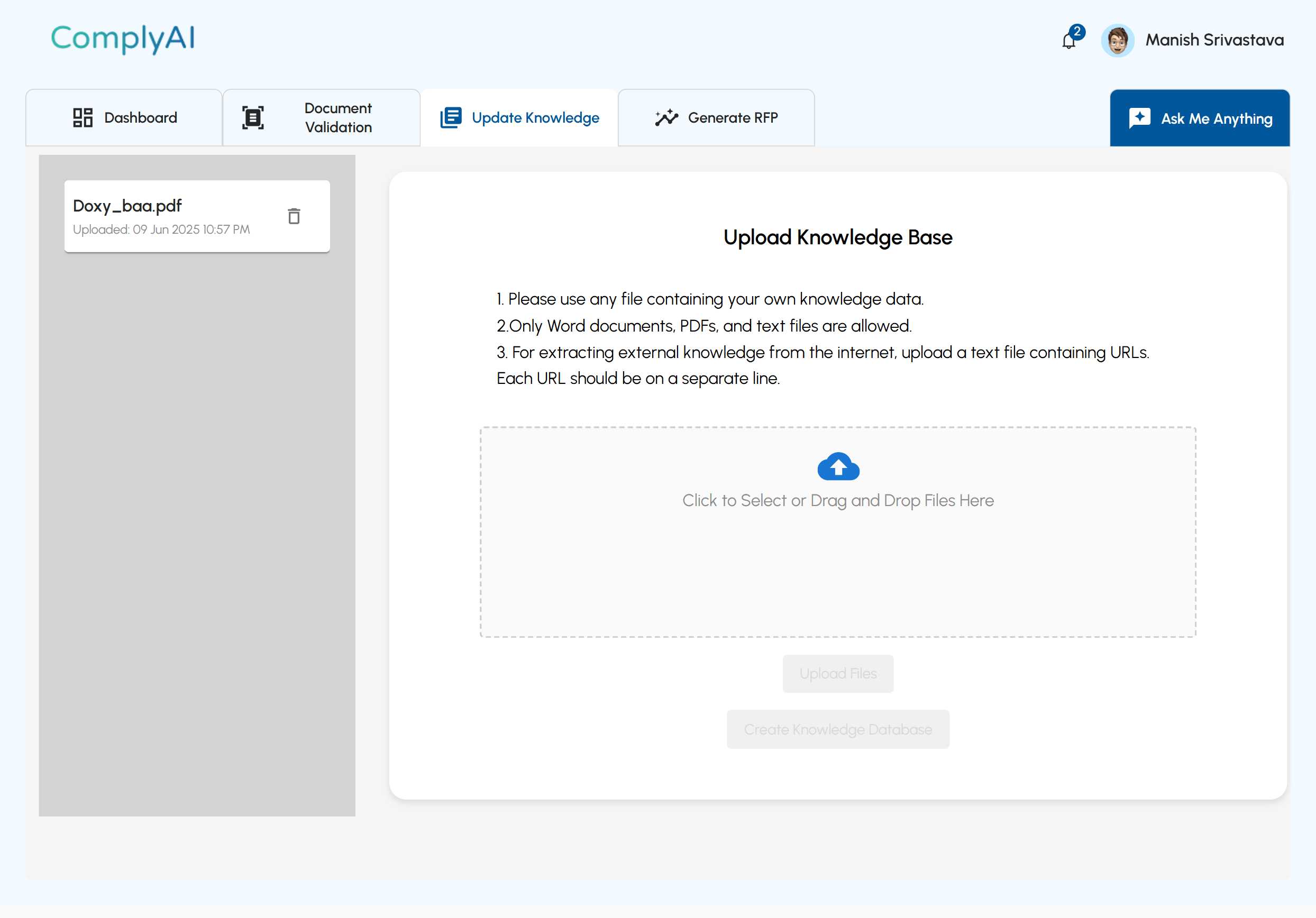Click 'Each URL should be on a separate line'
The height and width of the screenshot is (918, 1316).
point(638,379)
